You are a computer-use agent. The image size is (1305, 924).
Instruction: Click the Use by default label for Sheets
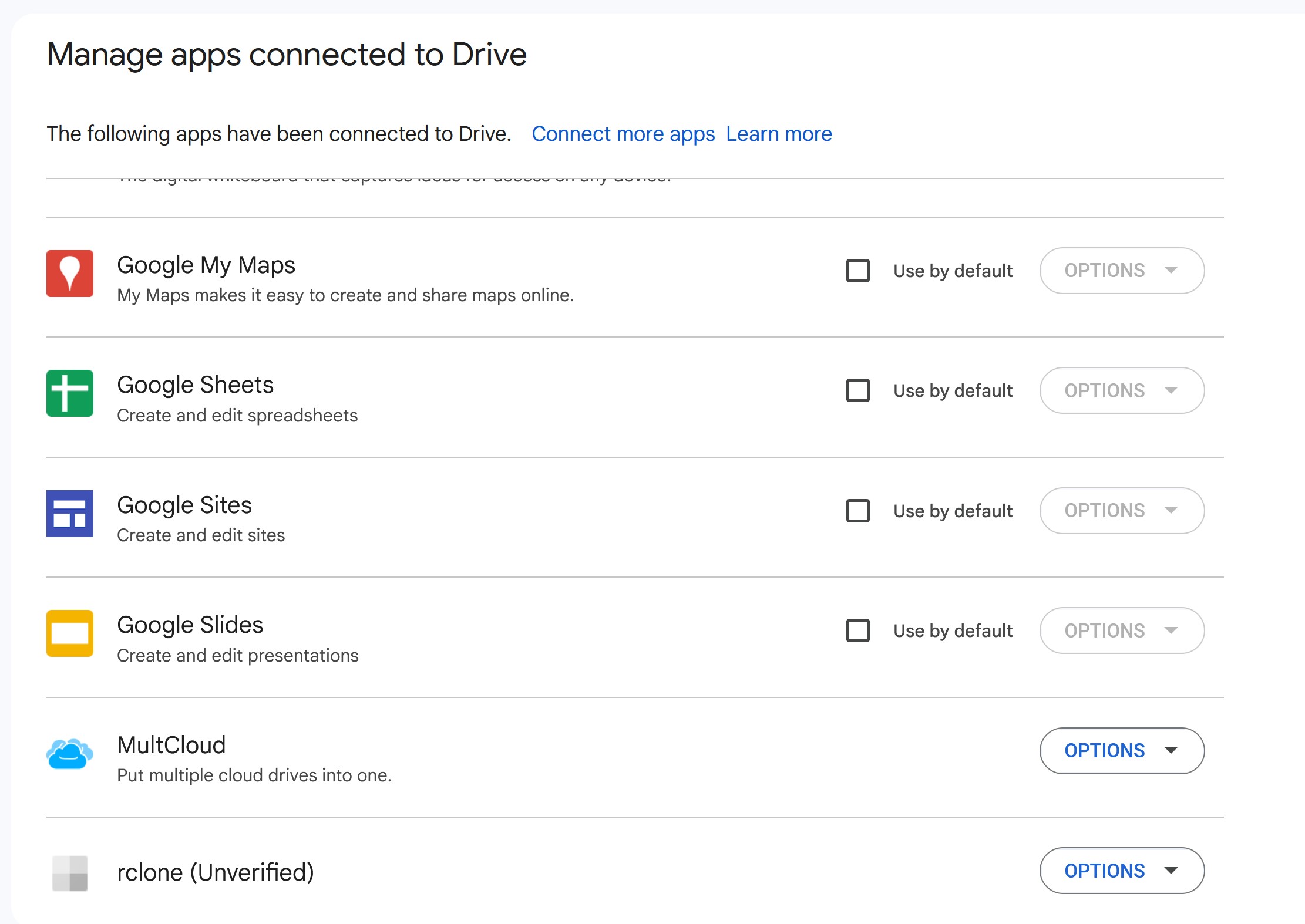pos(953,391)
